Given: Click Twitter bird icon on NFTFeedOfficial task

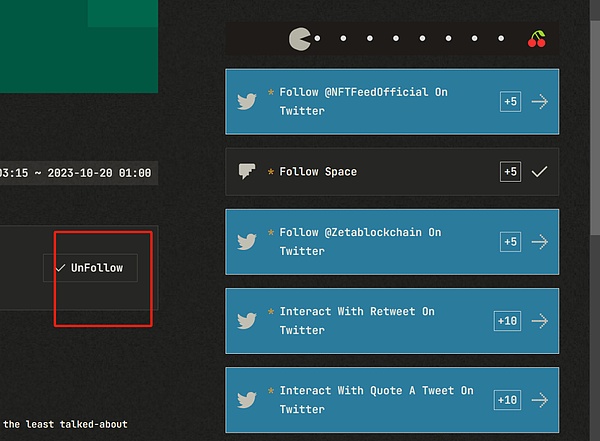Looking at the screenshot, I should (247, 101).
